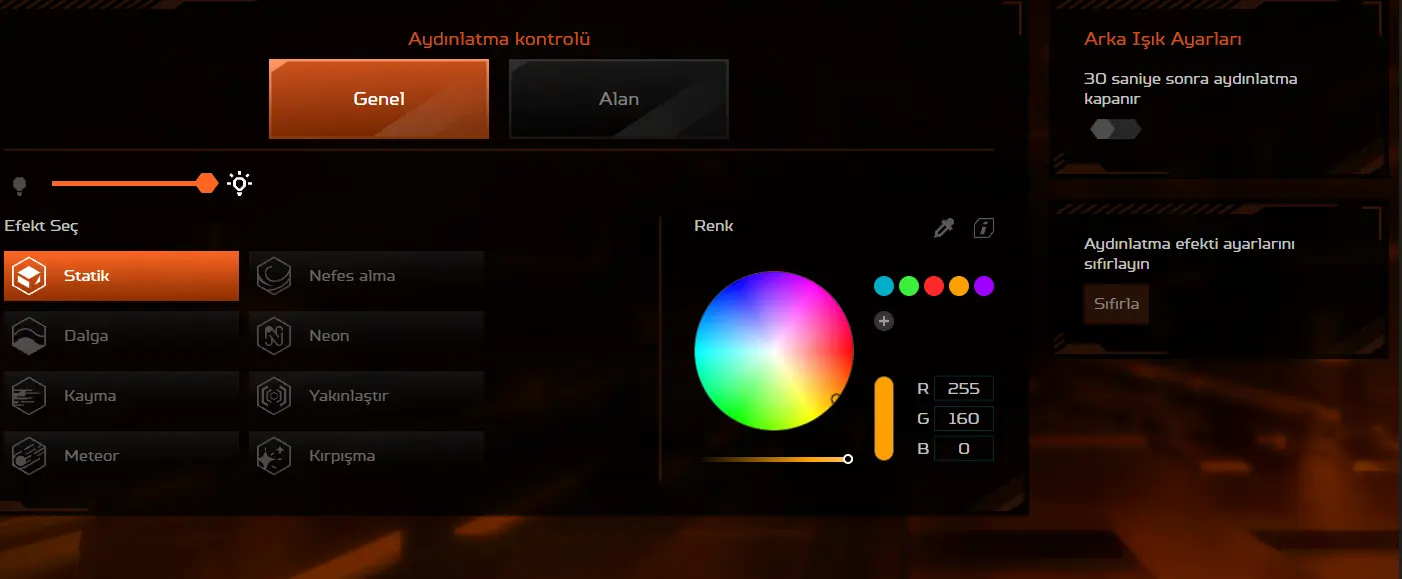The image size is (1402, 579).
Task: Click the G value field
Action: tap(964, 419)
